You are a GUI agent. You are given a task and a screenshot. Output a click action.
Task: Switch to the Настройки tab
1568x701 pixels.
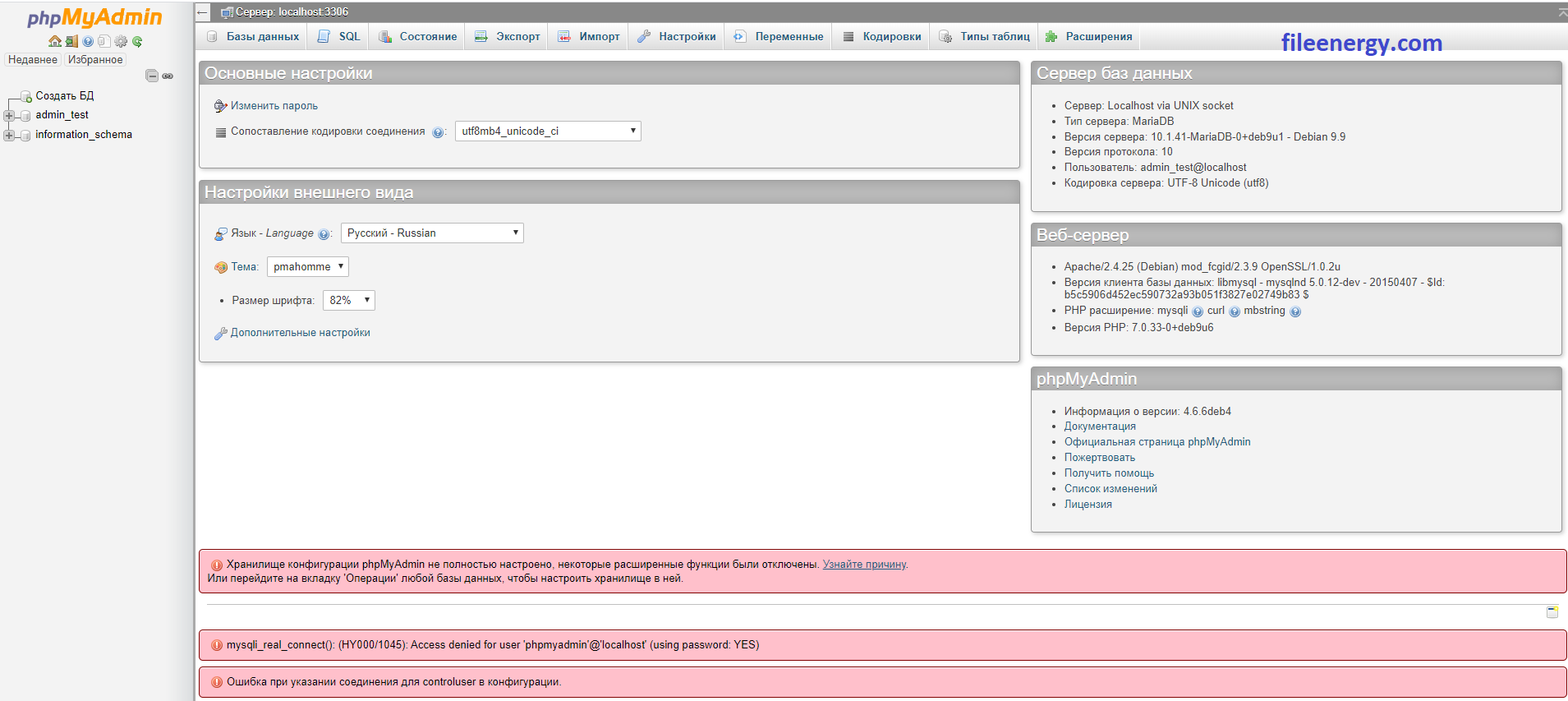(x=677, y=37)
